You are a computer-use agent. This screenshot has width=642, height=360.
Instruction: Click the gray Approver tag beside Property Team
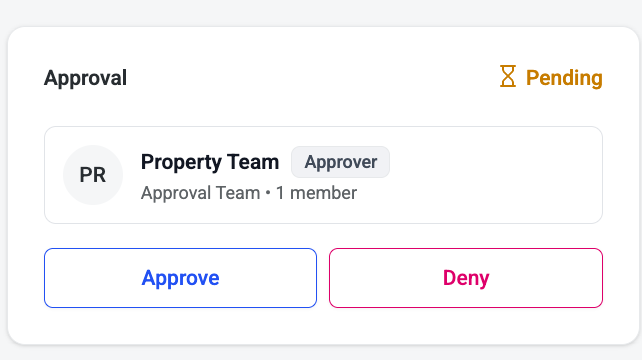340,162
